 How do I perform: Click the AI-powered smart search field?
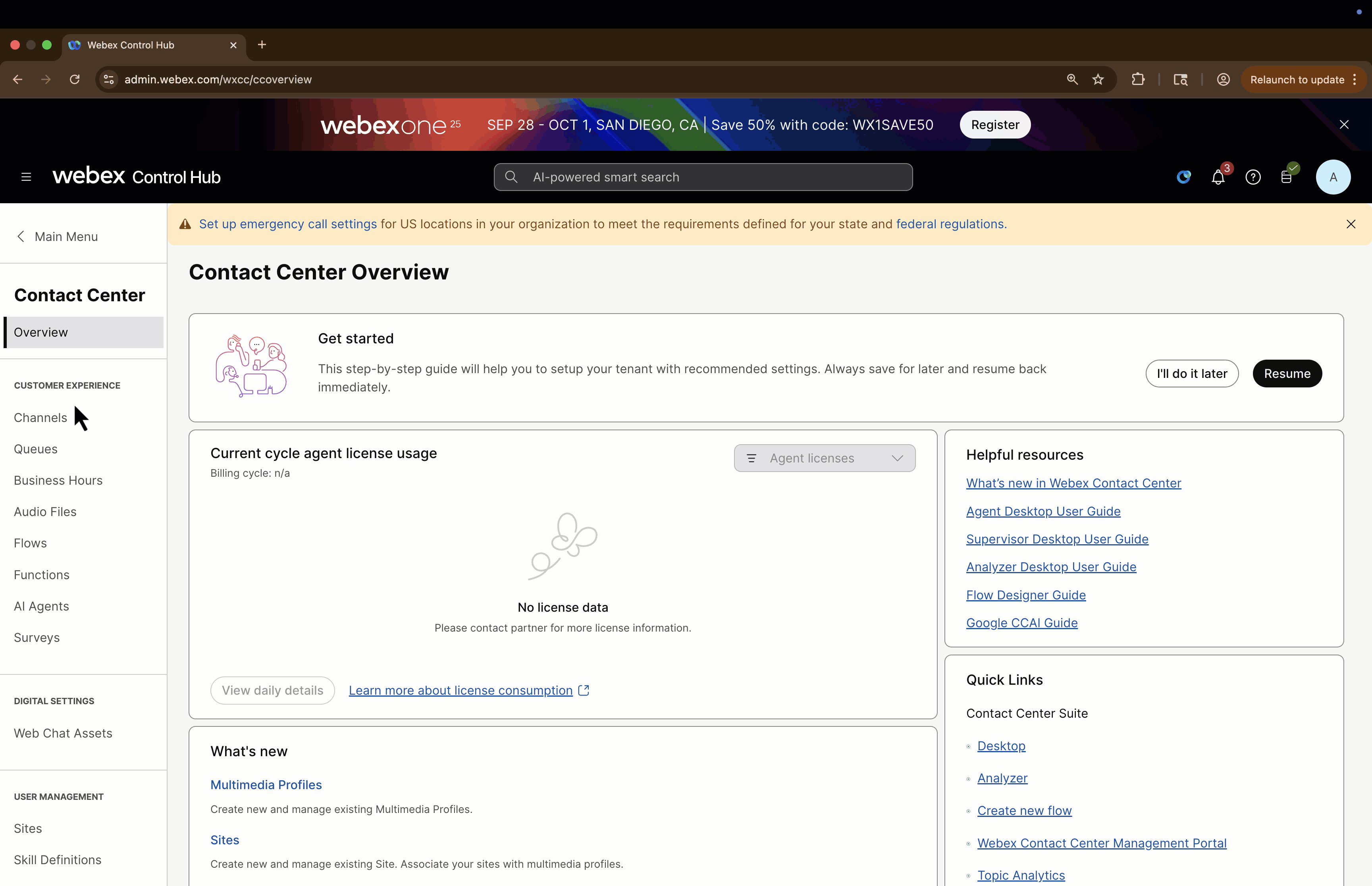(703, 177)
